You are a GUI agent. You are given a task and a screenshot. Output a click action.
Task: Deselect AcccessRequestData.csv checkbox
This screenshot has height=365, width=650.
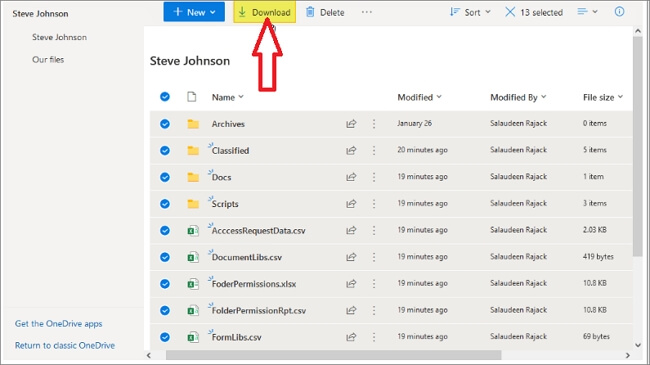[165, 230]
